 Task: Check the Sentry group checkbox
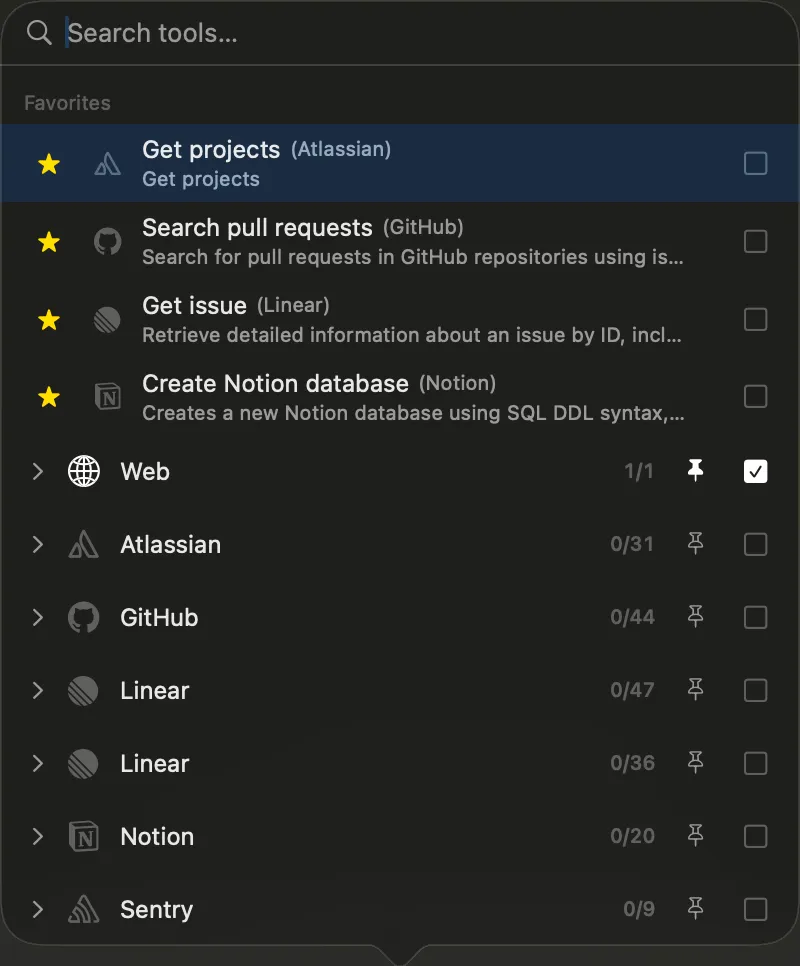(756, 909)
